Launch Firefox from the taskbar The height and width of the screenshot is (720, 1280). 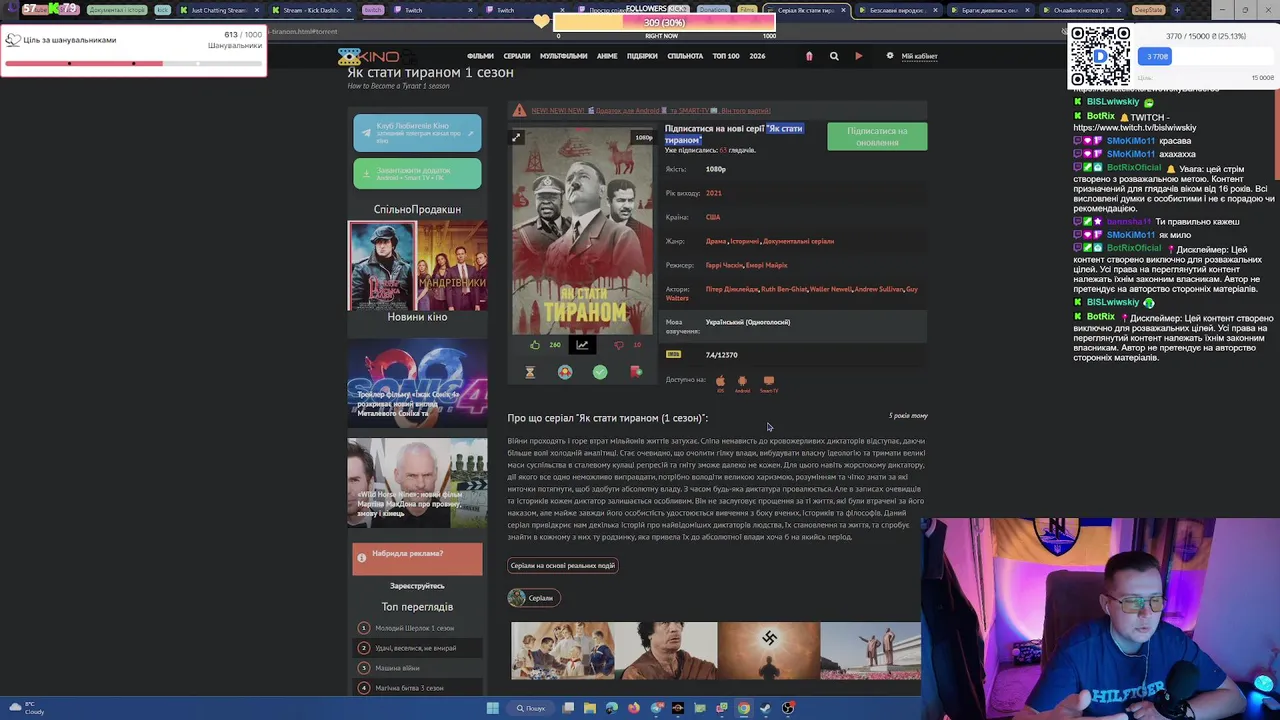click(x=634, y=708)
